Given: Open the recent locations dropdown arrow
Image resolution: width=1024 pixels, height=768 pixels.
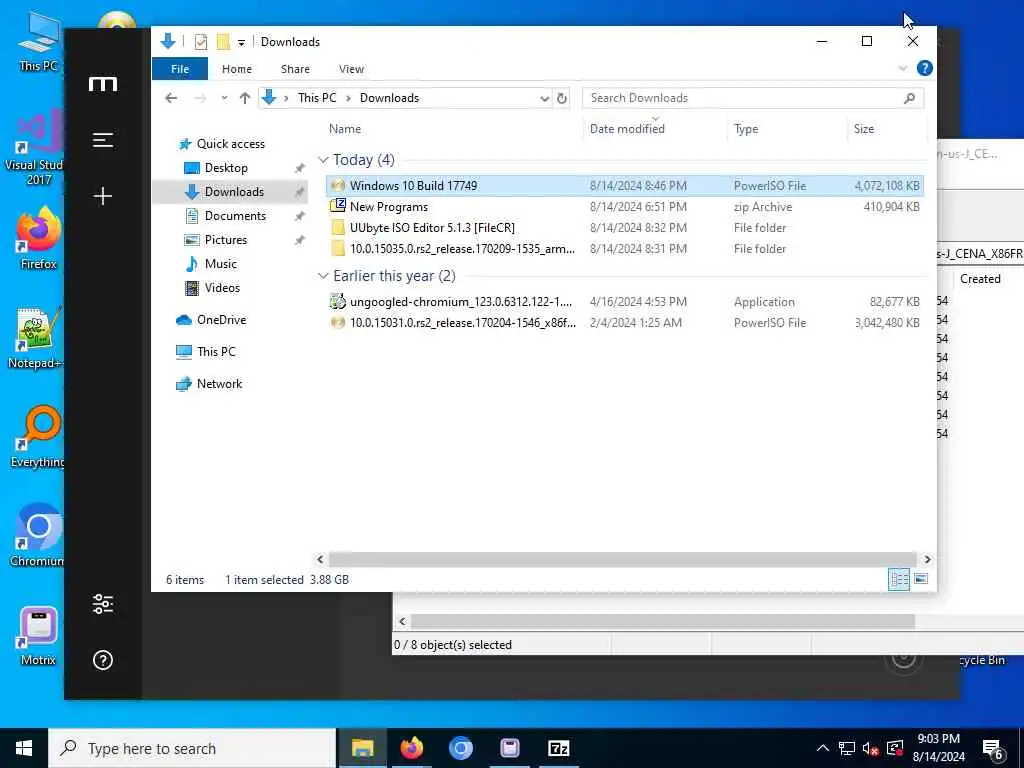Looking at the screenshot, I should (x=224, y=98).
